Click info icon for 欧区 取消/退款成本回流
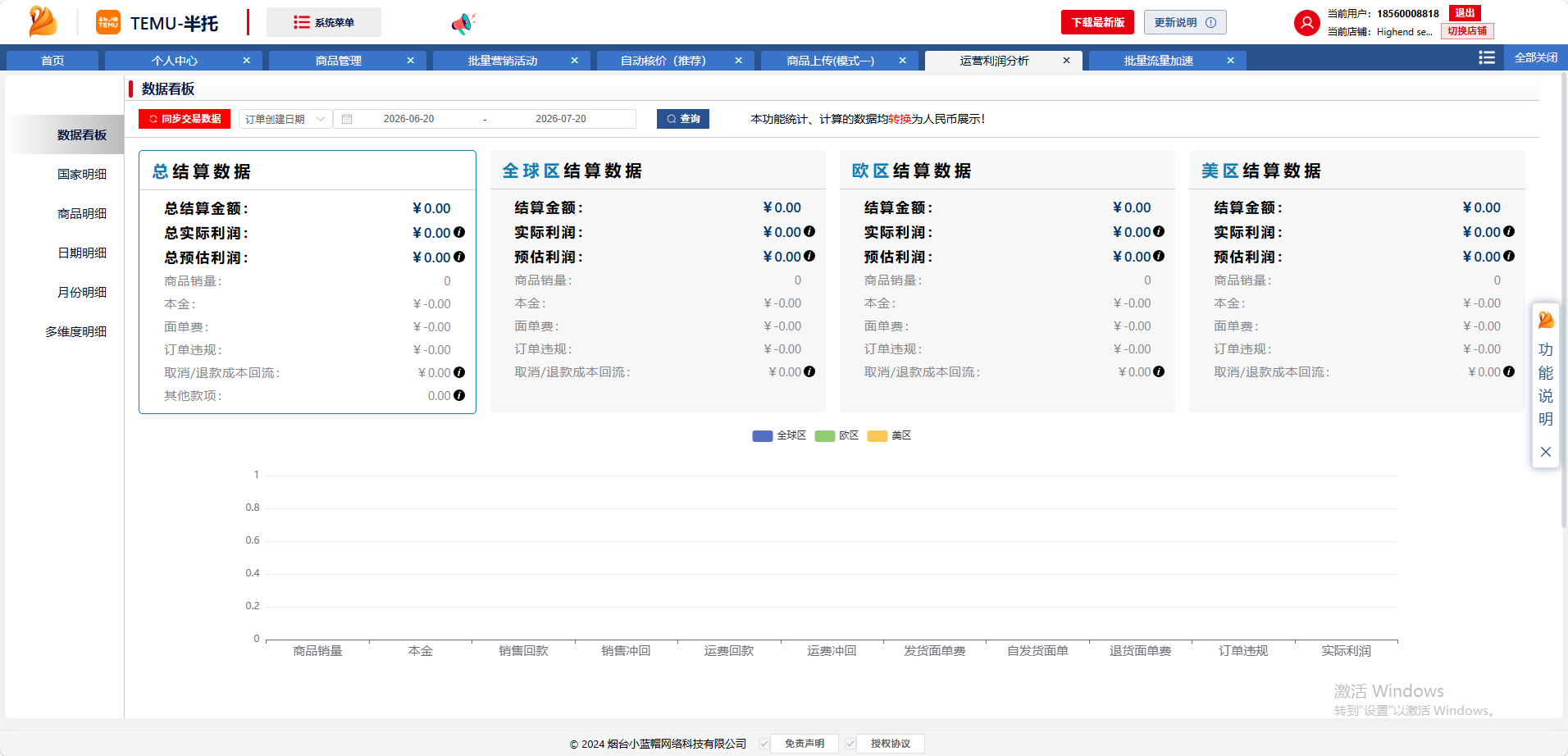The width and height of the screenshot is (1568, 756). pos(1159,371)
